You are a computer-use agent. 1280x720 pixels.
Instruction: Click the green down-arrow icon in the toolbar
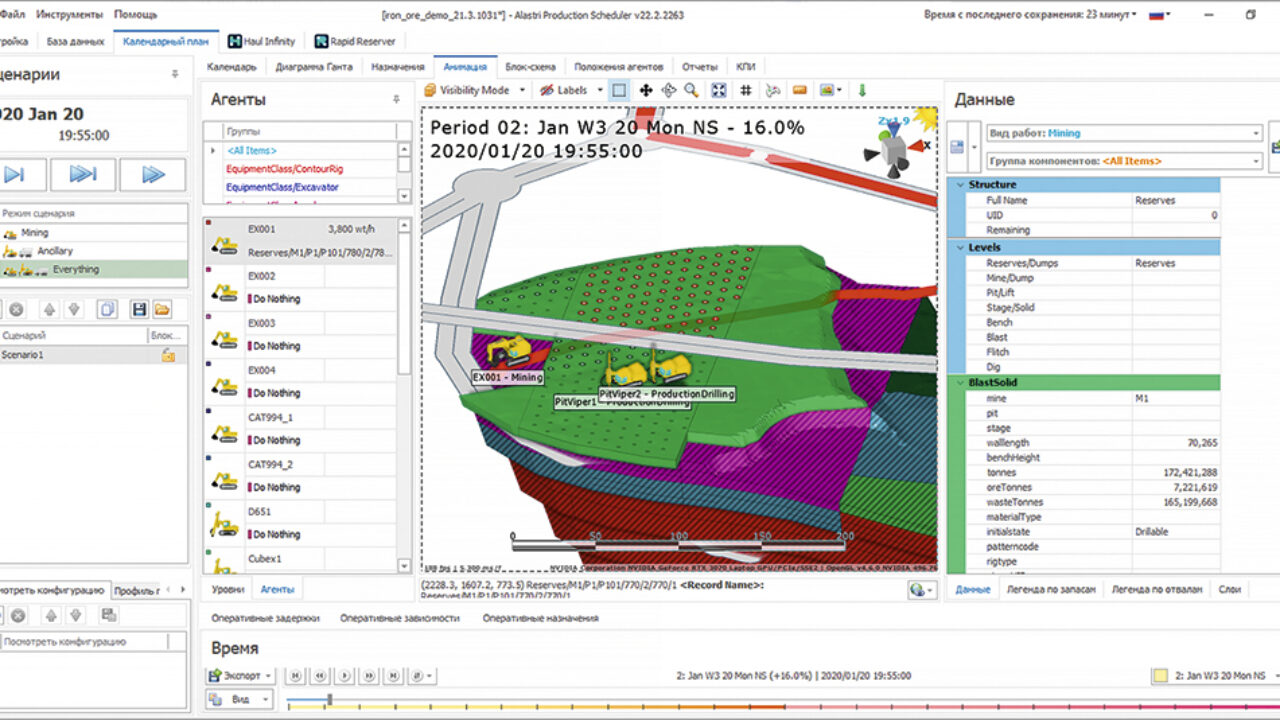[862, 90]
